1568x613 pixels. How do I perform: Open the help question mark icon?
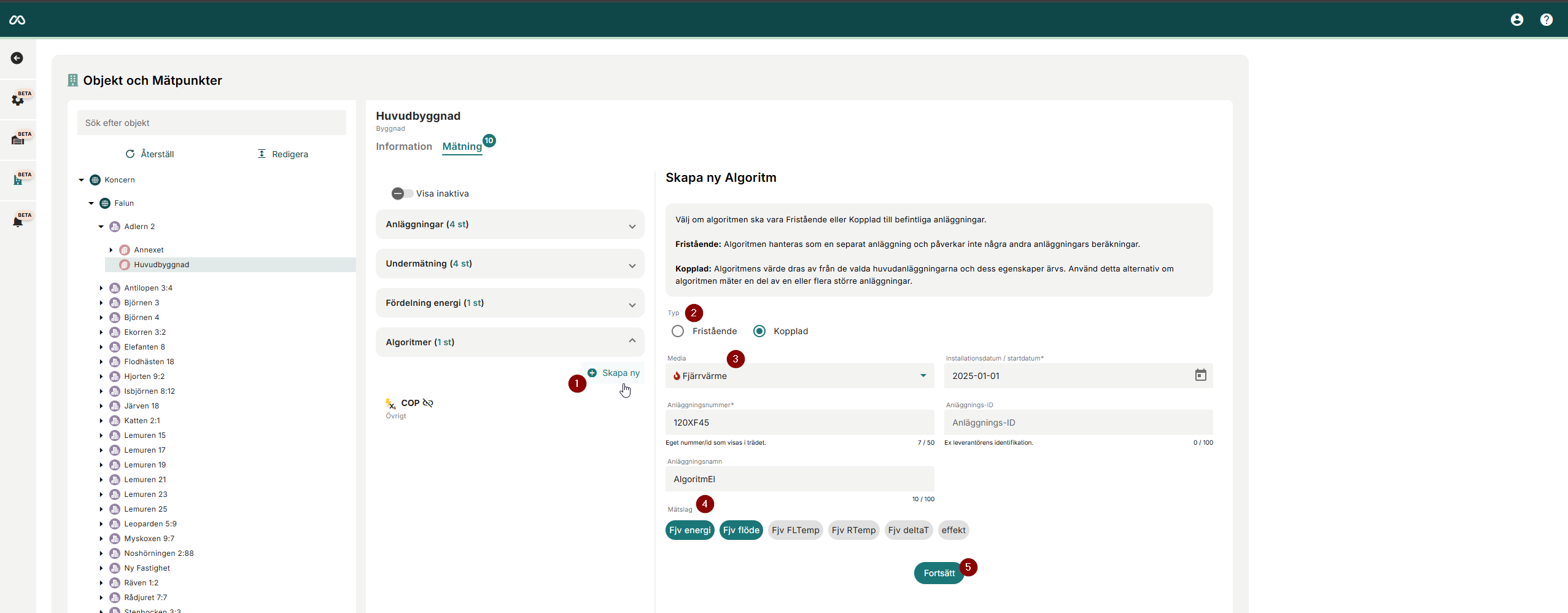pyautogui.click(x=1546, y=20)
